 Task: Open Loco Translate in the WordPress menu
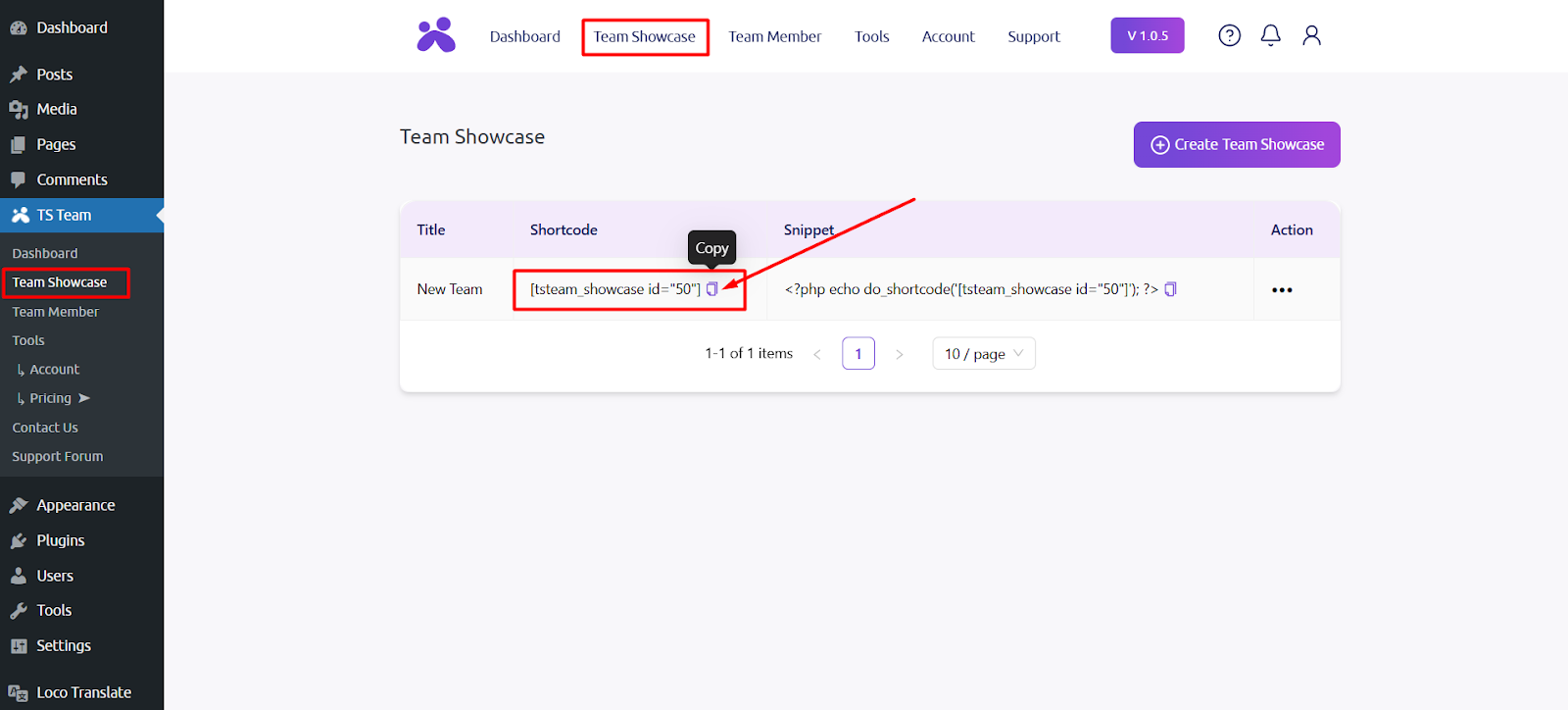point(83,692)
